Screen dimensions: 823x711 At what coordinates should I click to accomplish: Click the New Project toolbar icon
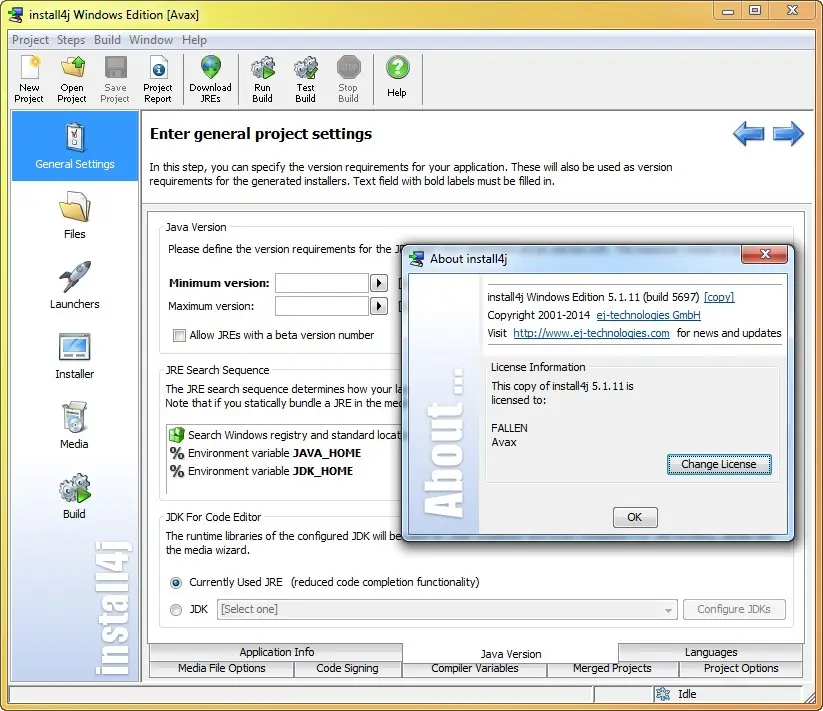click(x=29, y=80)
